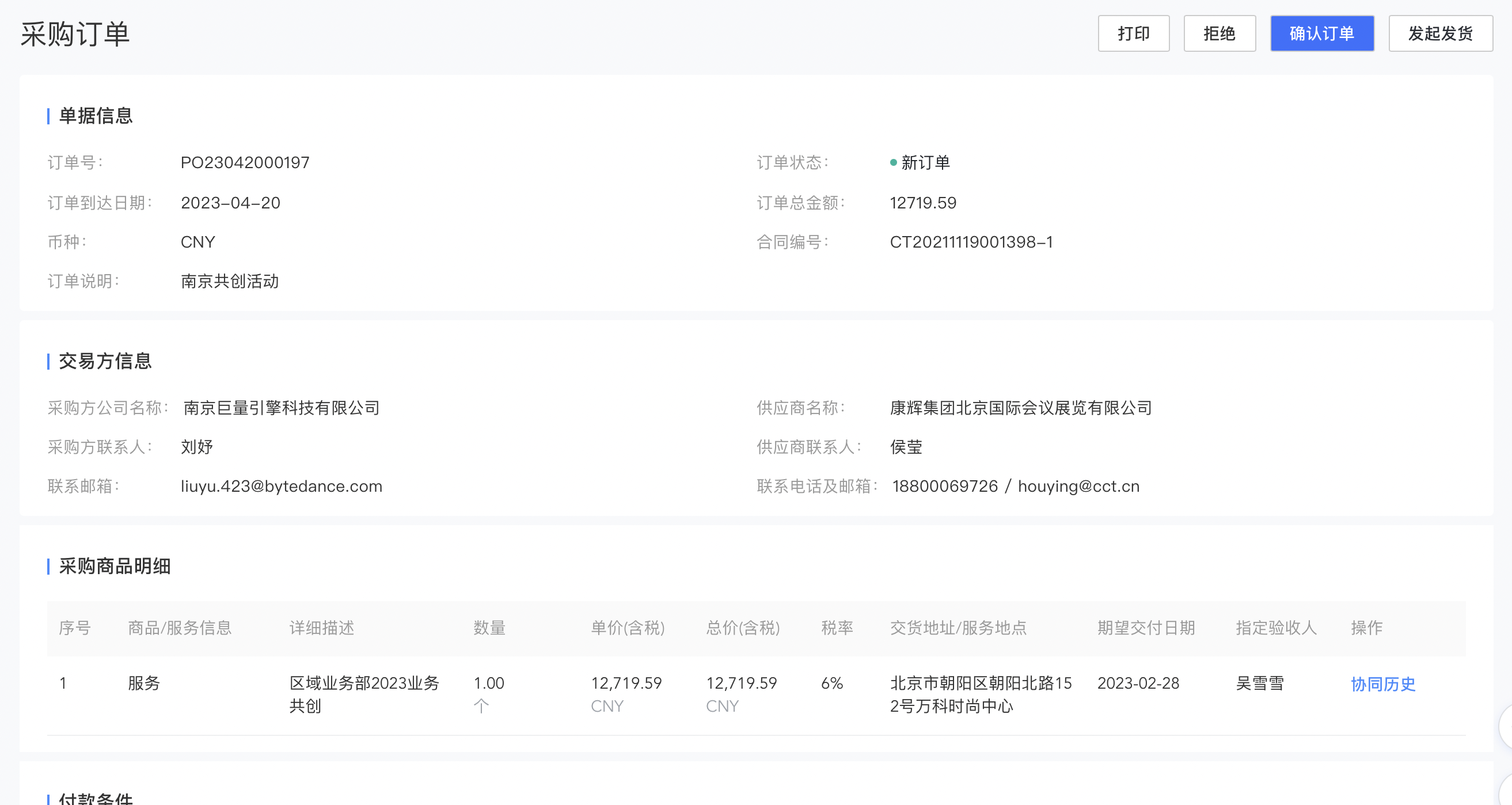Click the 商品/服务信息 column header
Screen dimensions: 1512x805
[180, 628]
